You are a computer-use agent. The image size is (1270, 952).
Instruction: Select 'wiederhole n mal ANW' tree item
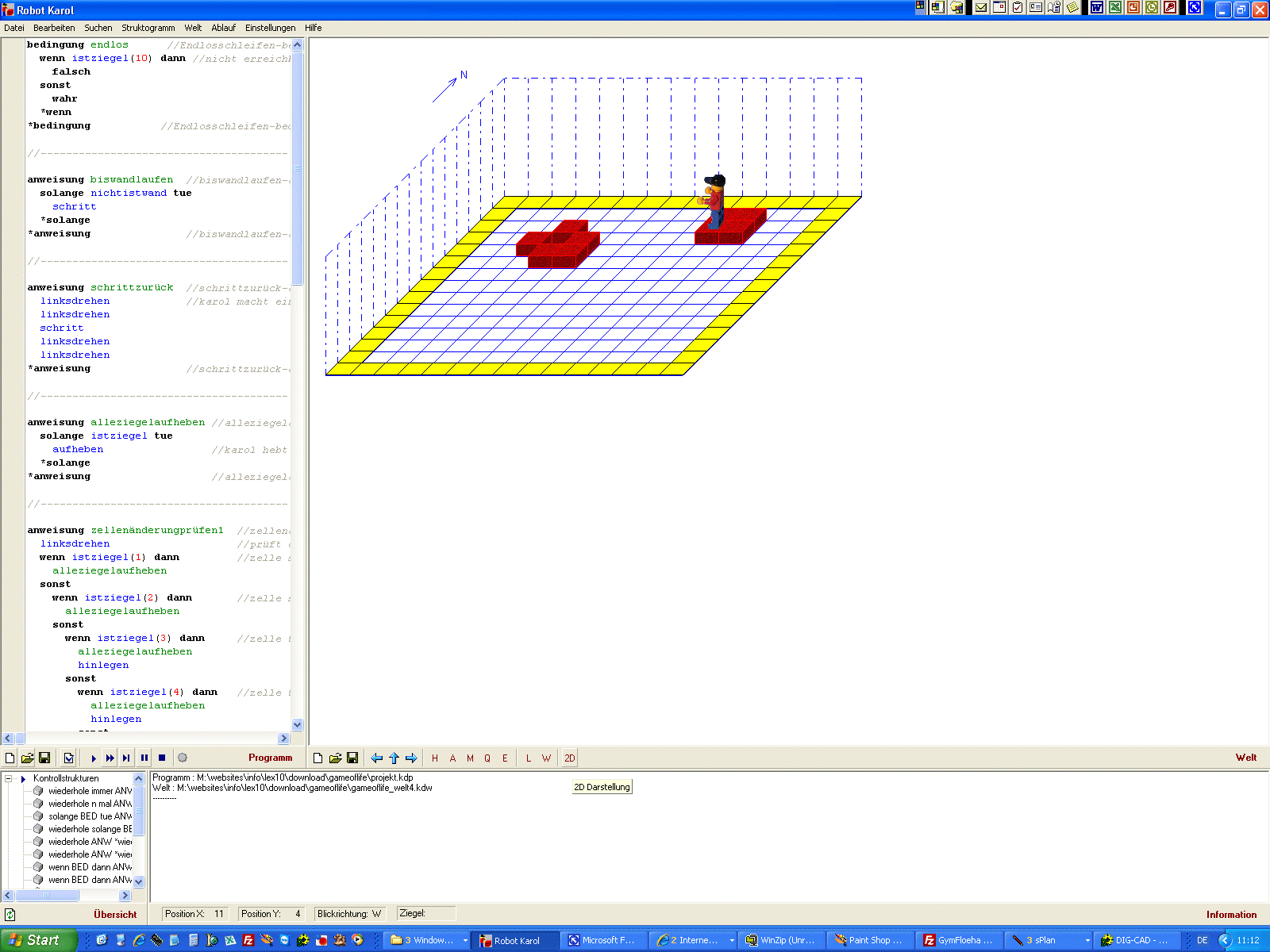point(90,804)
